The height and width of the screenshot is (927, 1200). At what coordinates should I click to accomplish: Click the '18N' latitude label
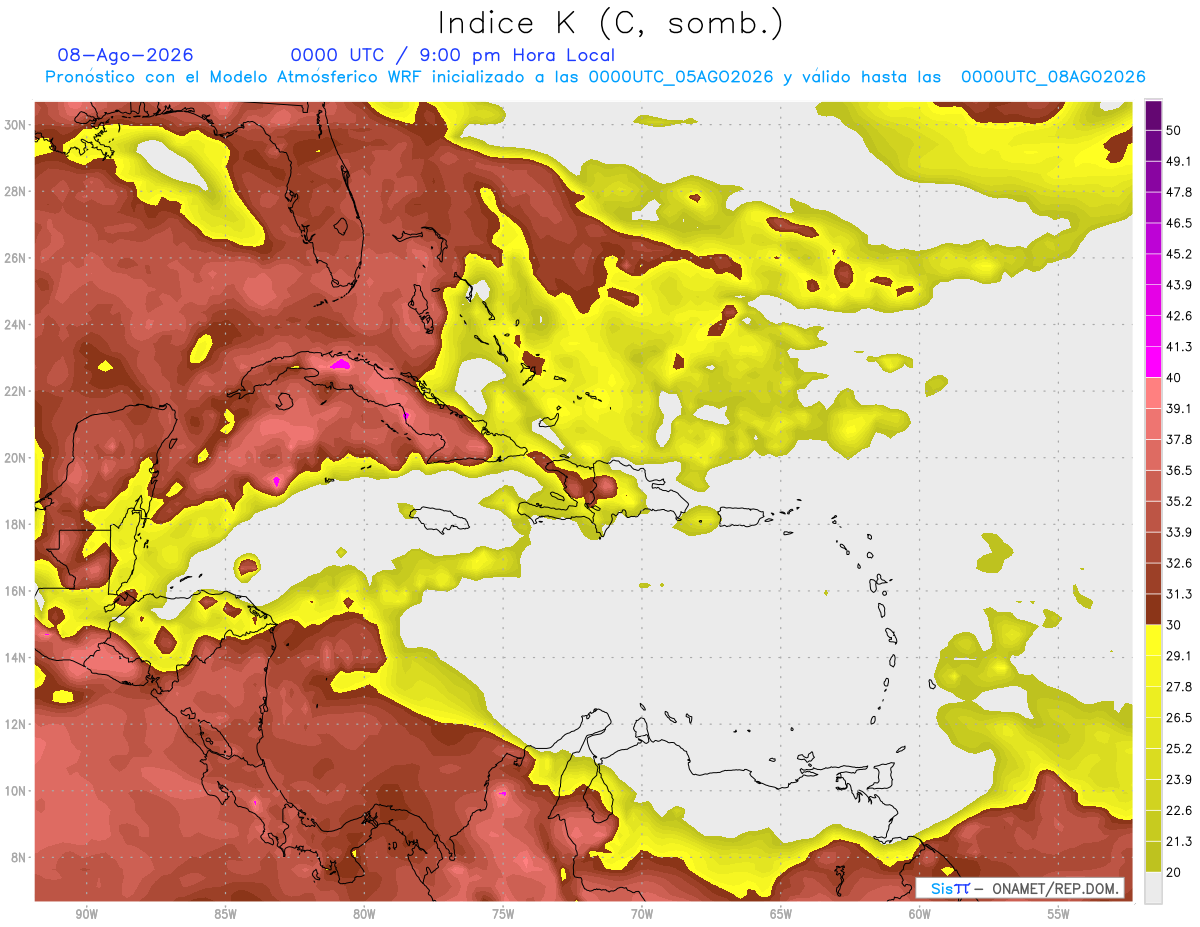(16, 525)
